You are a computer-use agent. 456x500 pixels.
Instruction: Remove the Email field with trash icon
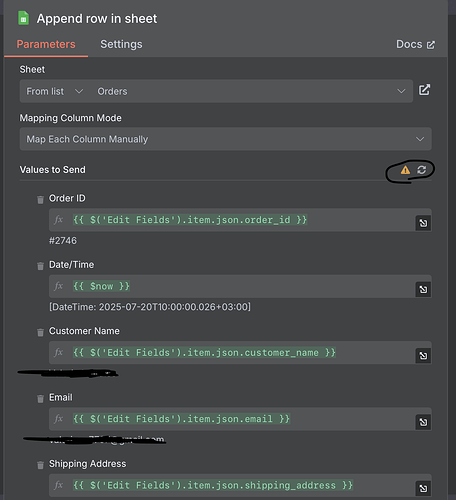coord(40,398)
